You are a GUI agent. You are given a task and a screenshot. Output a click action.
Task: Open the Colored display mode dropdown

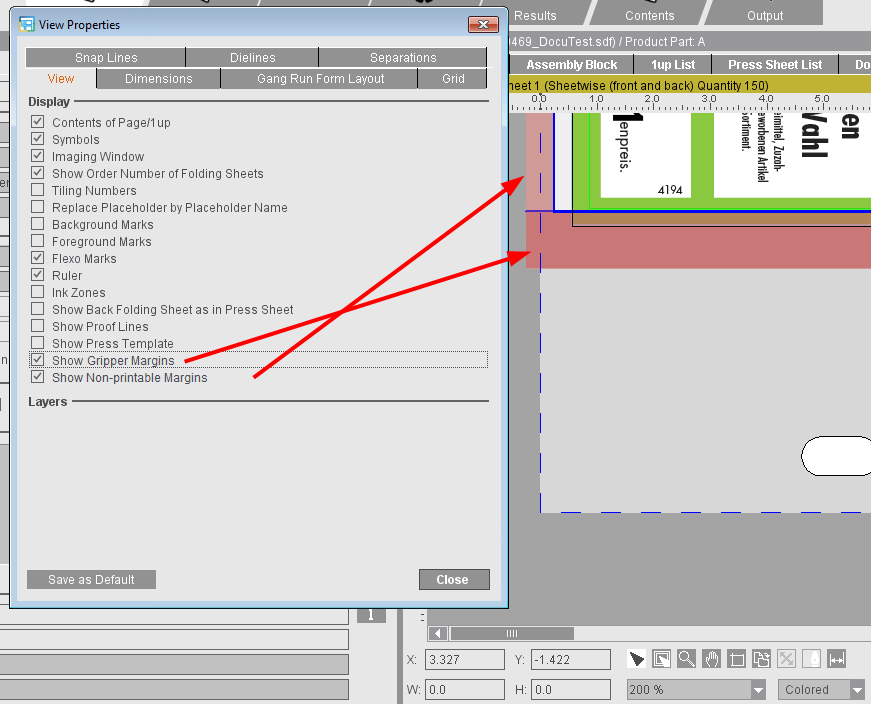click(857, 690)
